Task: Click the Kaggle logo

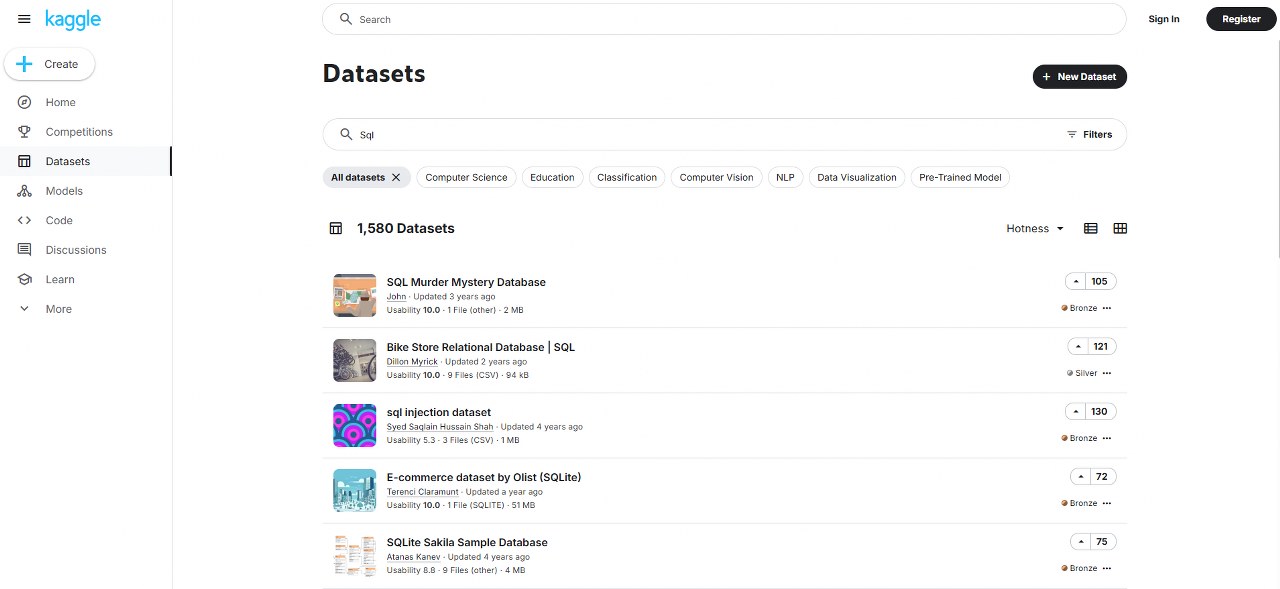Action: tap(73, 19)
